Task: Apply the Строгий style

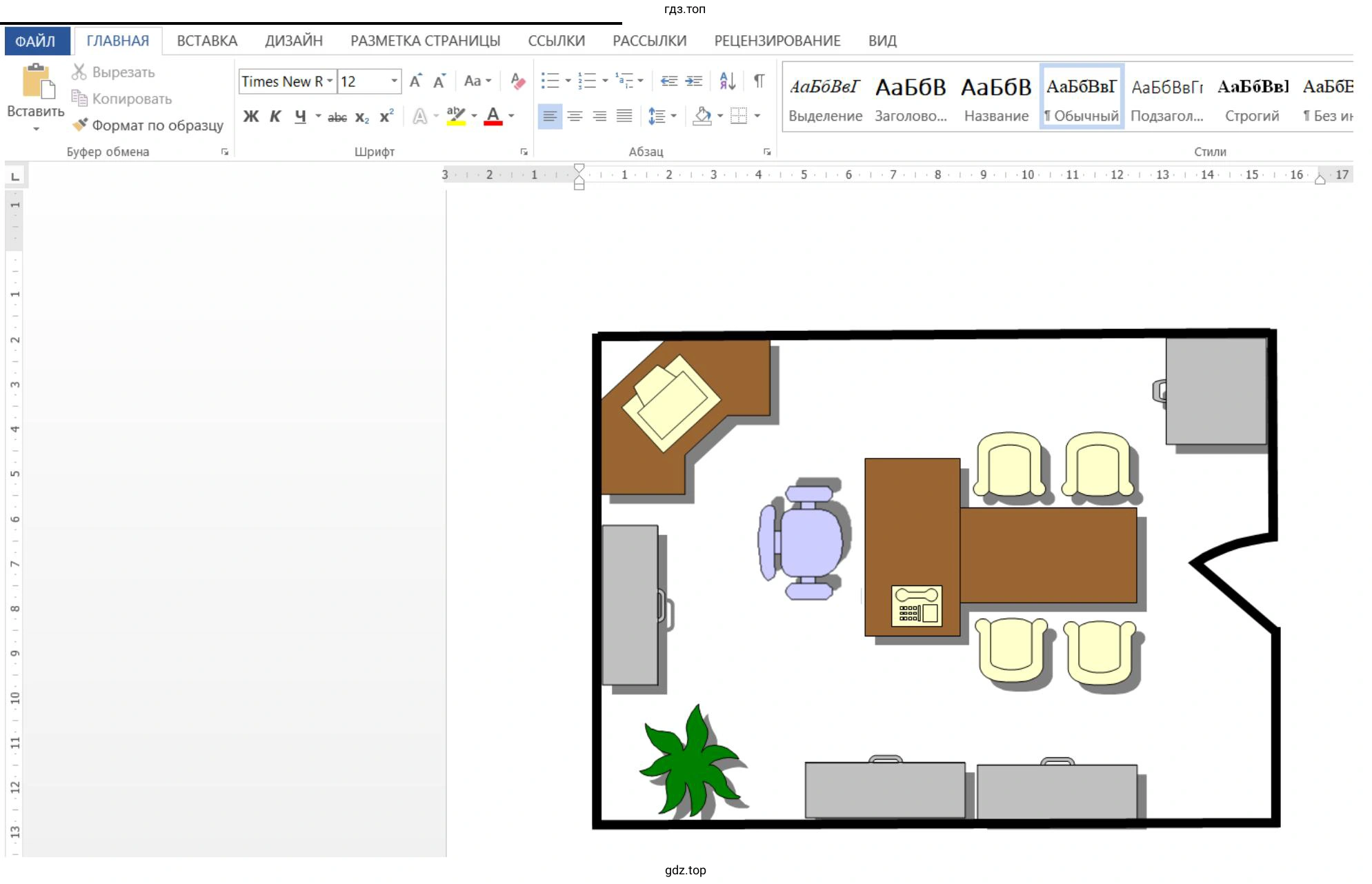Action: pos(1253,99)
